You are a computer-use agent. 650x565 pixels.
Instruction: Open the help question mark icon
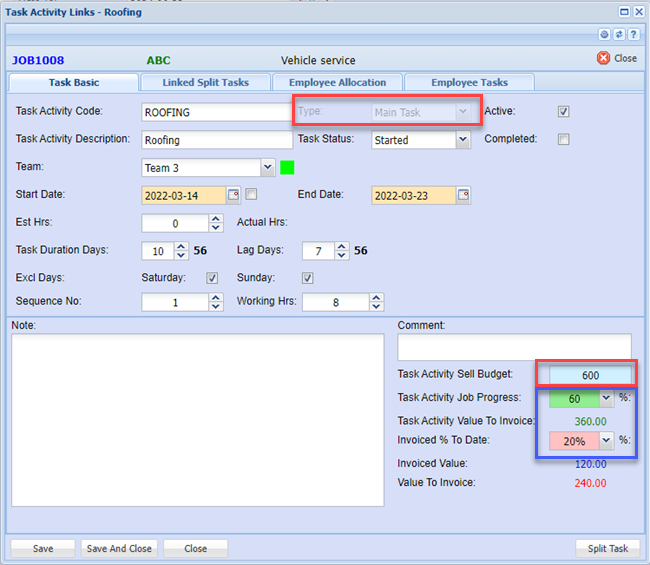click(632, 34)
